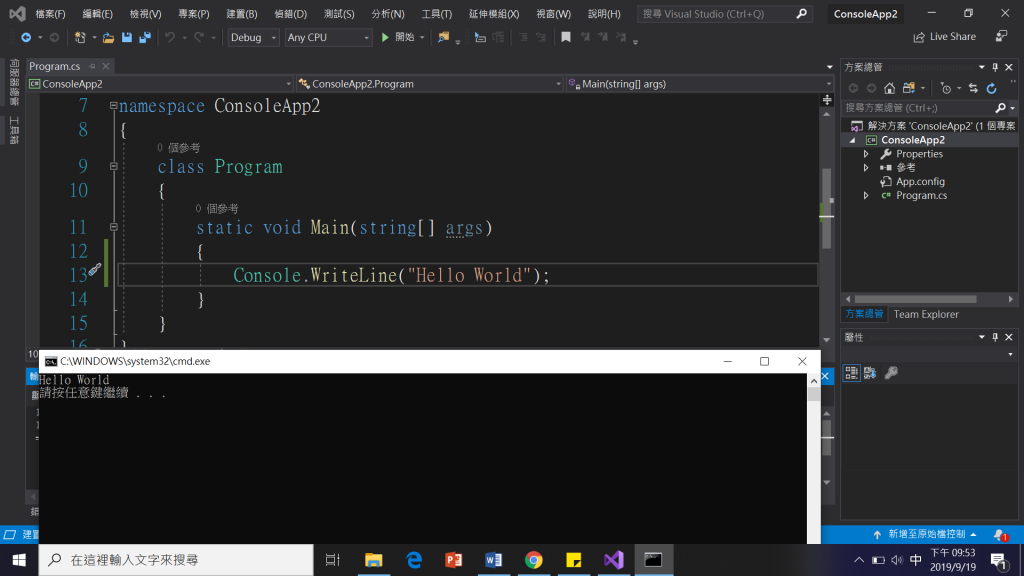Save Program.cs with the single disk icon

coord(127,37)
